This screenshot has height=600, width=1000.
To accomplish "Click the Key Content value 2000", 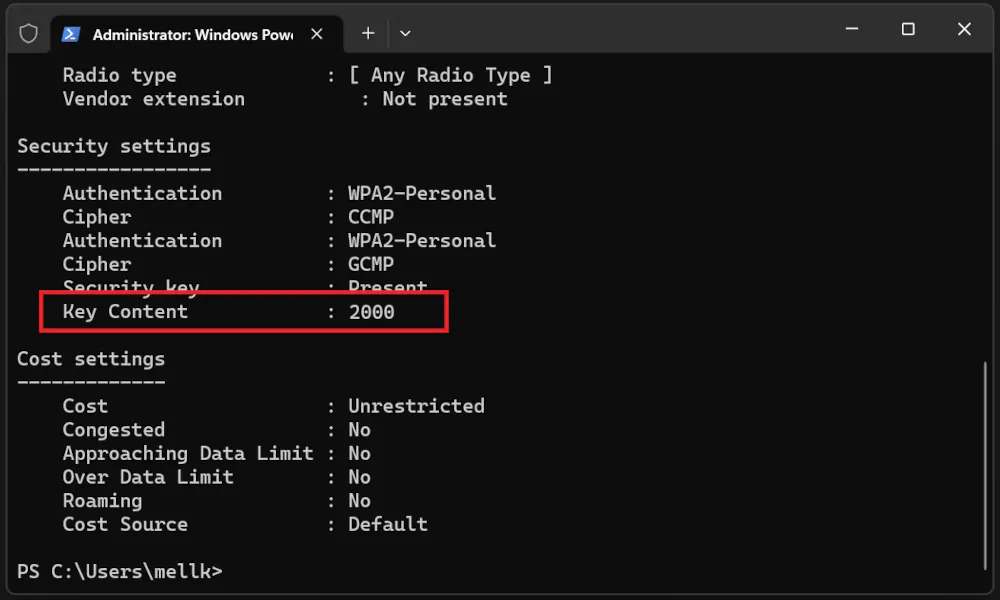I will click(372, 312).
